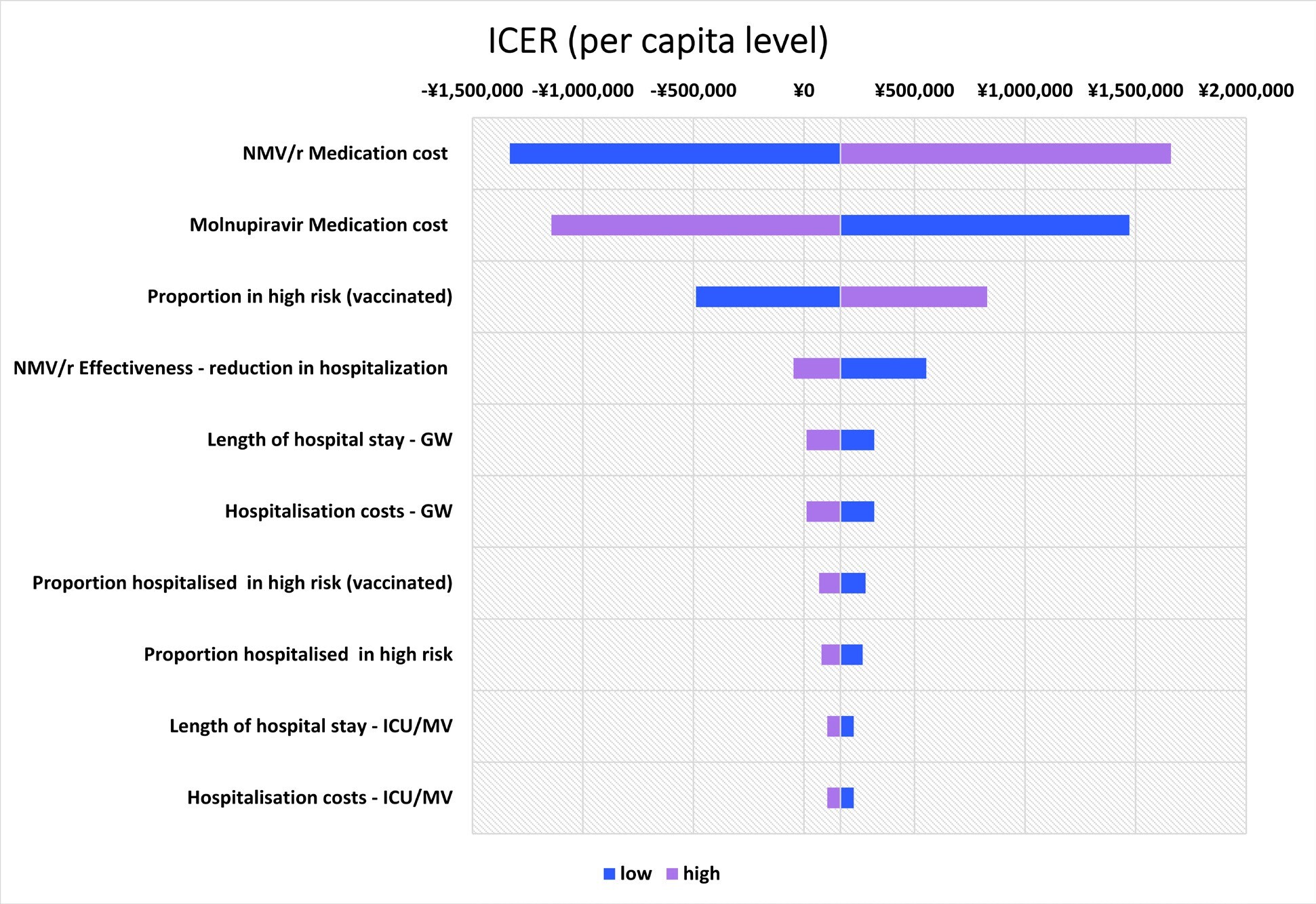Click the purple high legend swatch

[x=672, y=874]
